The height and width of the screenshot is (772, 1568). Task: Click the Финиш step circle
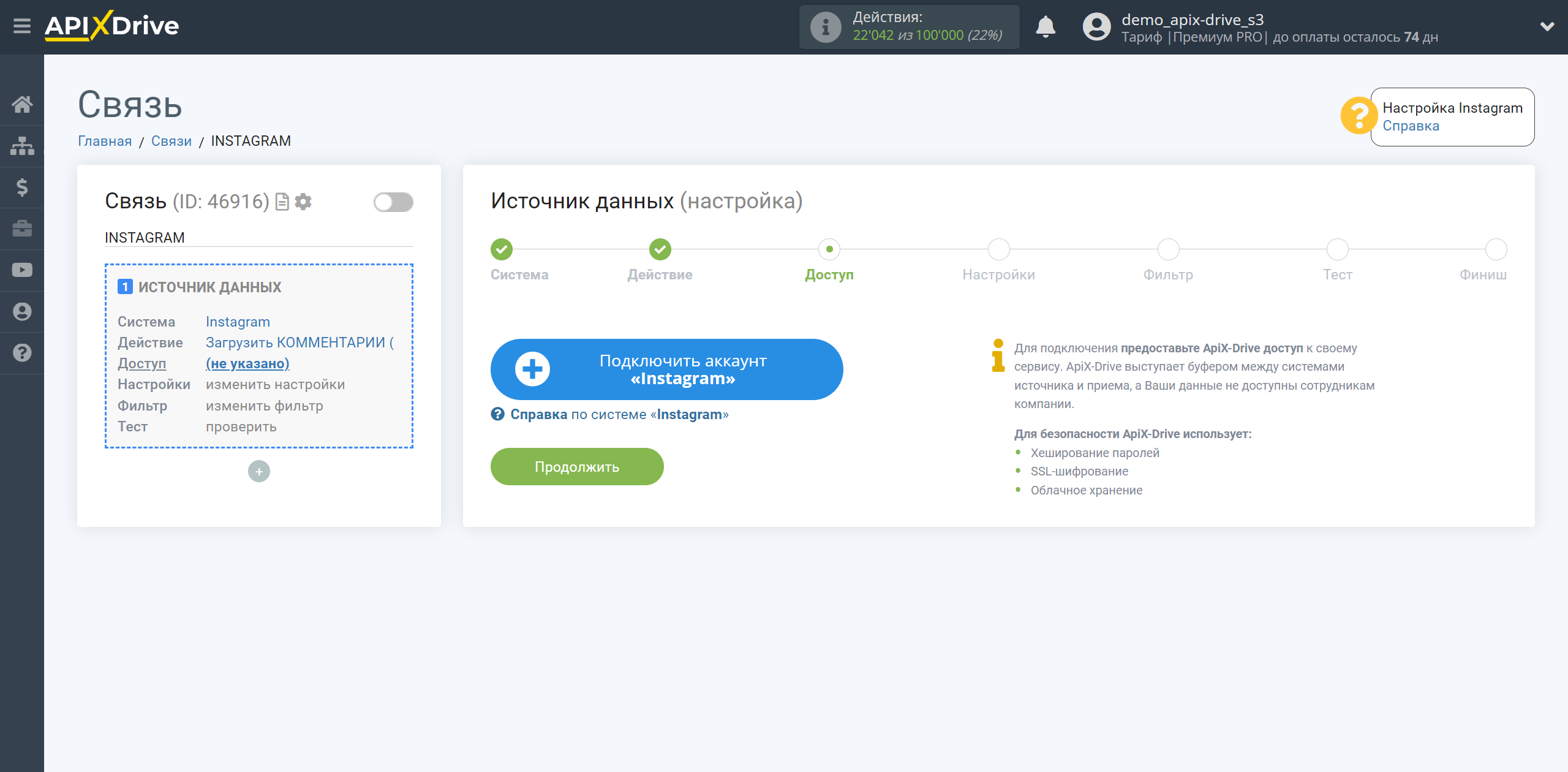pos(1496,249)
